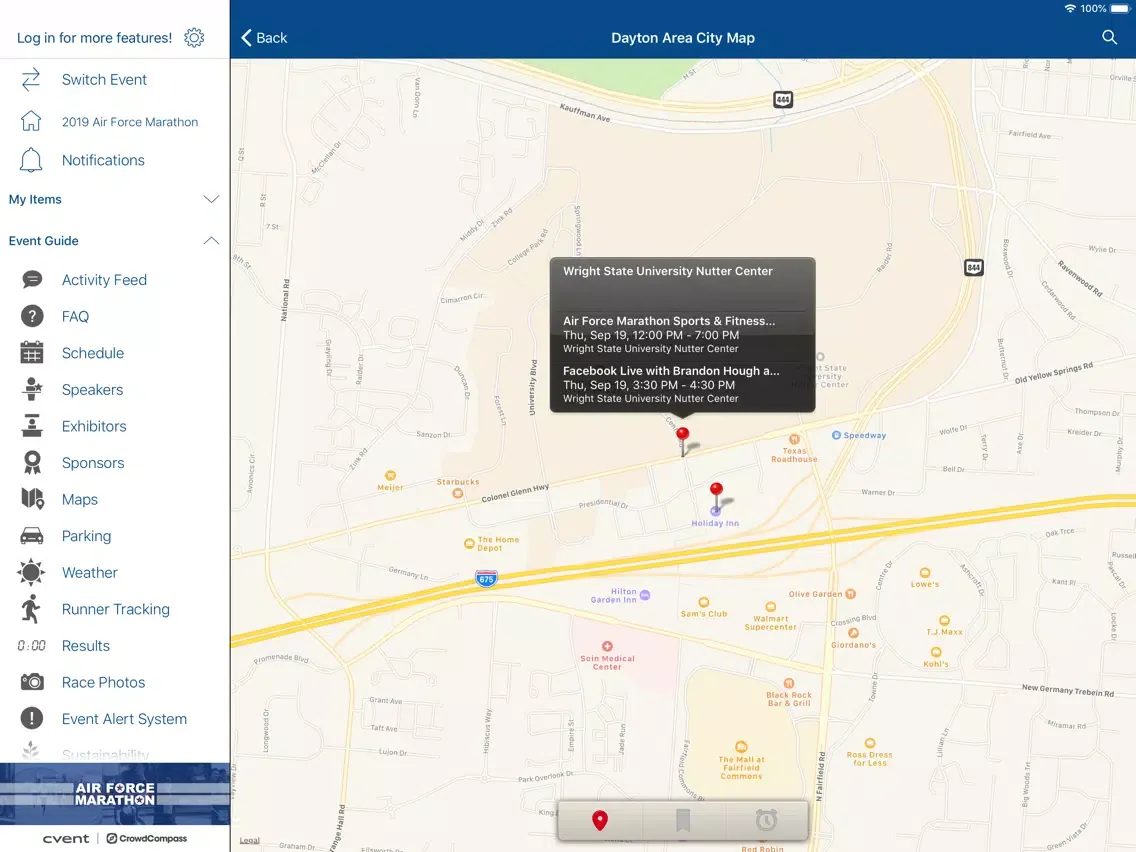
Task: Select the bookmark tab in map toolbar
Action: [682, 820]
